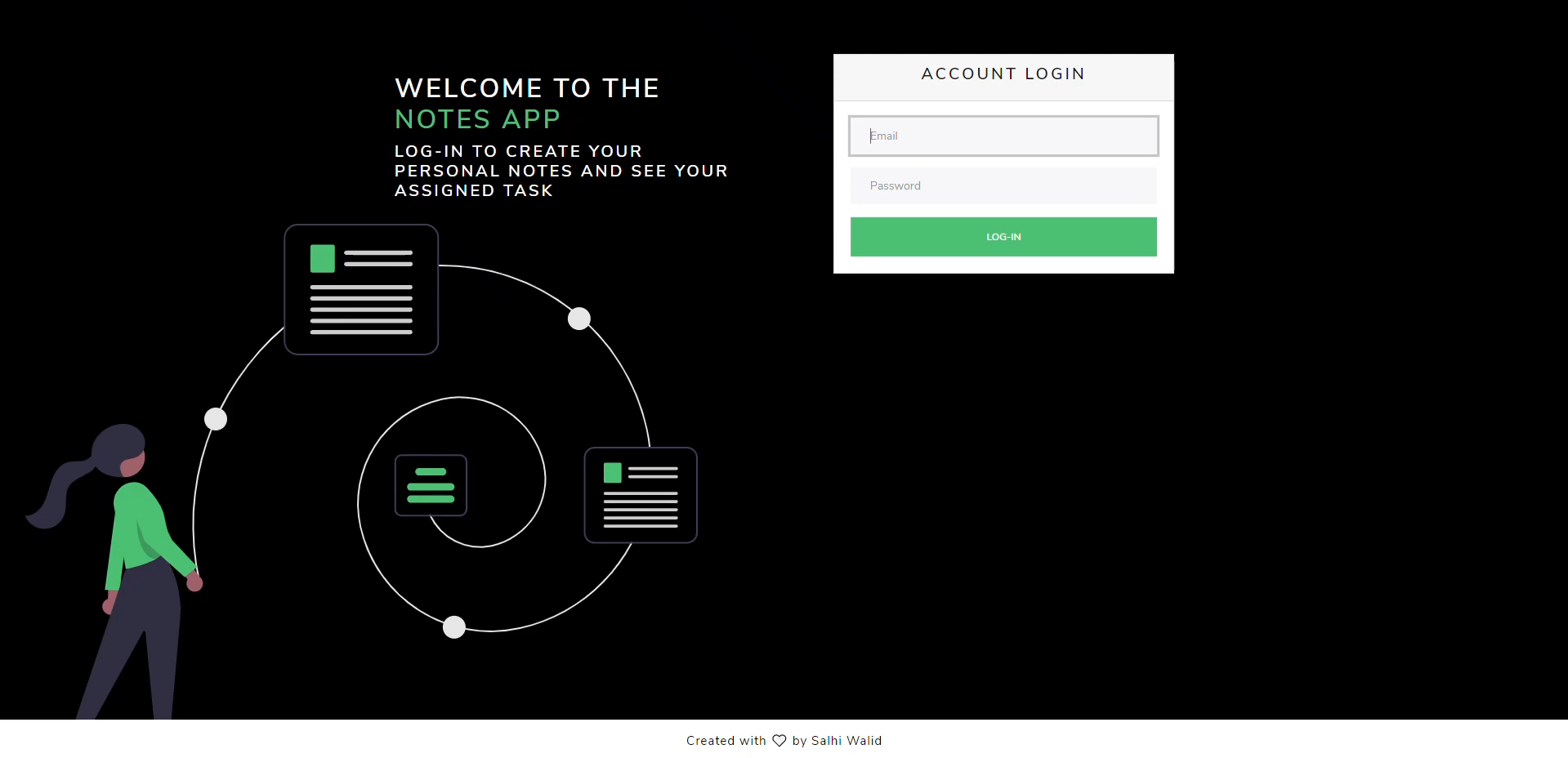The image size is (1568, 758).
Task: Click the Created with footer text
Action: coord(726,741)
